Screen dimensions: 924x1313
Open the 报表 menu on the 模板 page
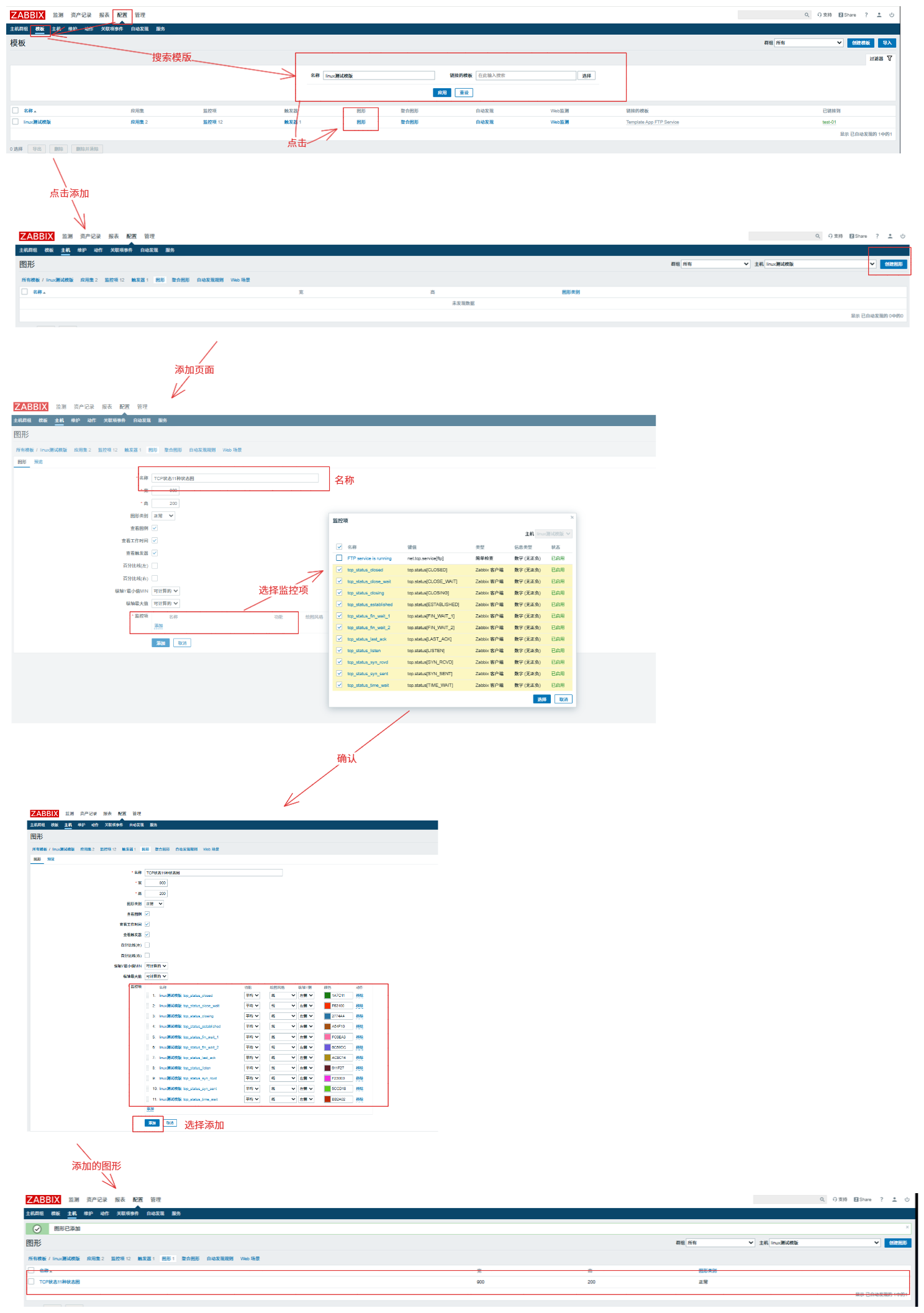click(104, 15)
